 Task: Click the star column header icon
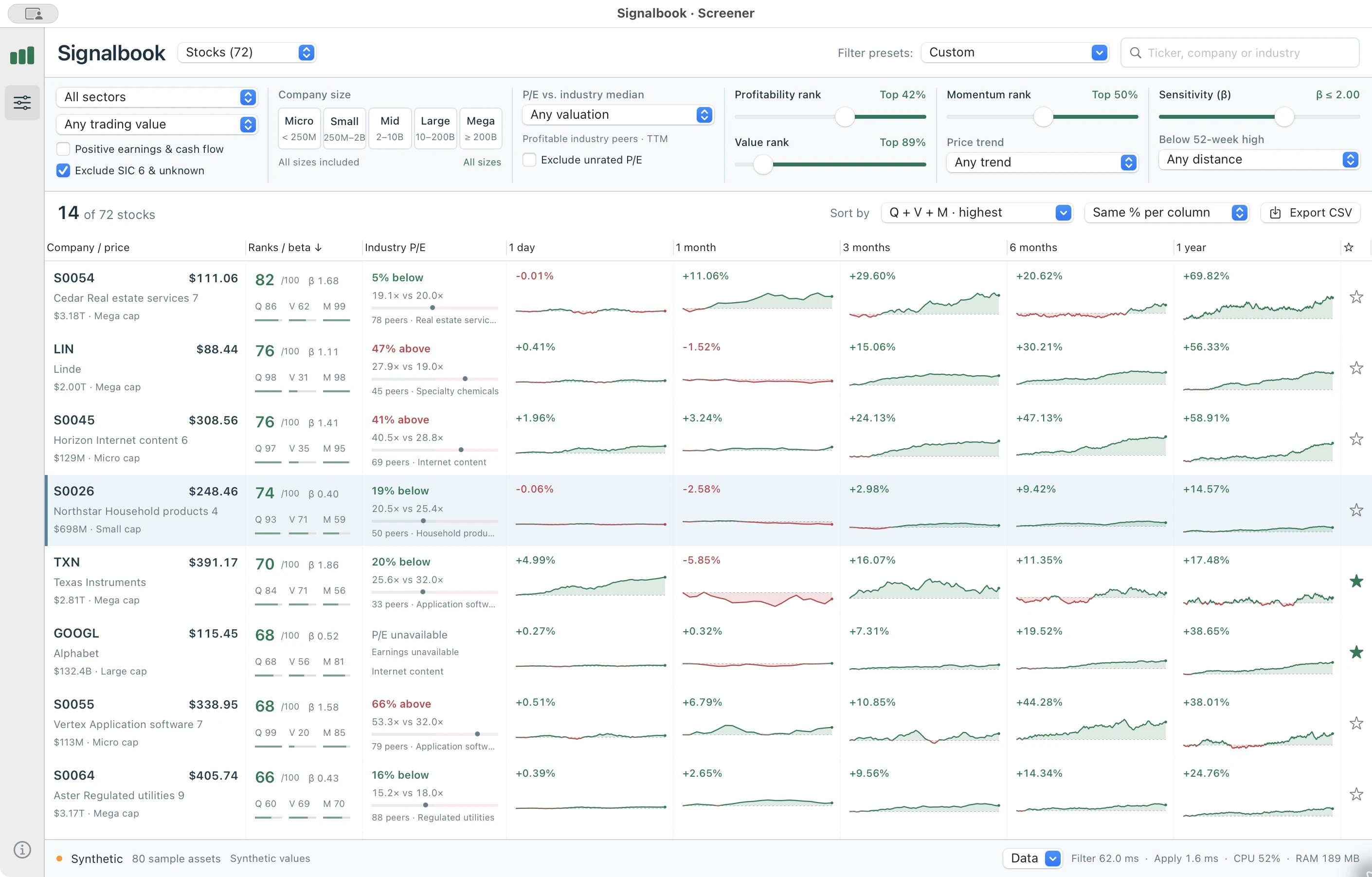point(1349,247)
